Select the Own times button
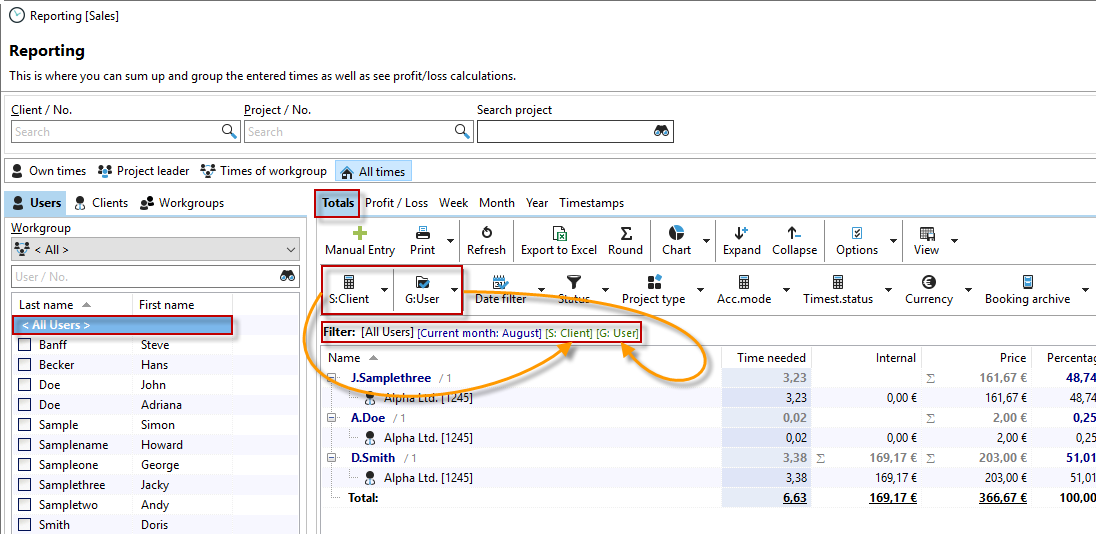Screen dimensions: 1096x534 click(48, 171)
